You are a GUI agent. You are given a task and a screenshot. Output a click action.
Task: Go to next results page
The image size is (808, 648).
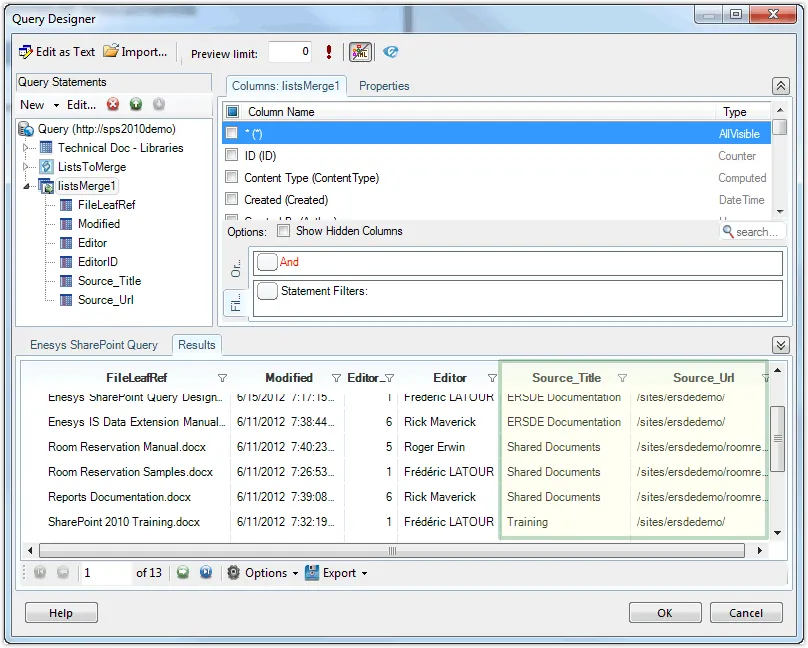click(183, 573)
